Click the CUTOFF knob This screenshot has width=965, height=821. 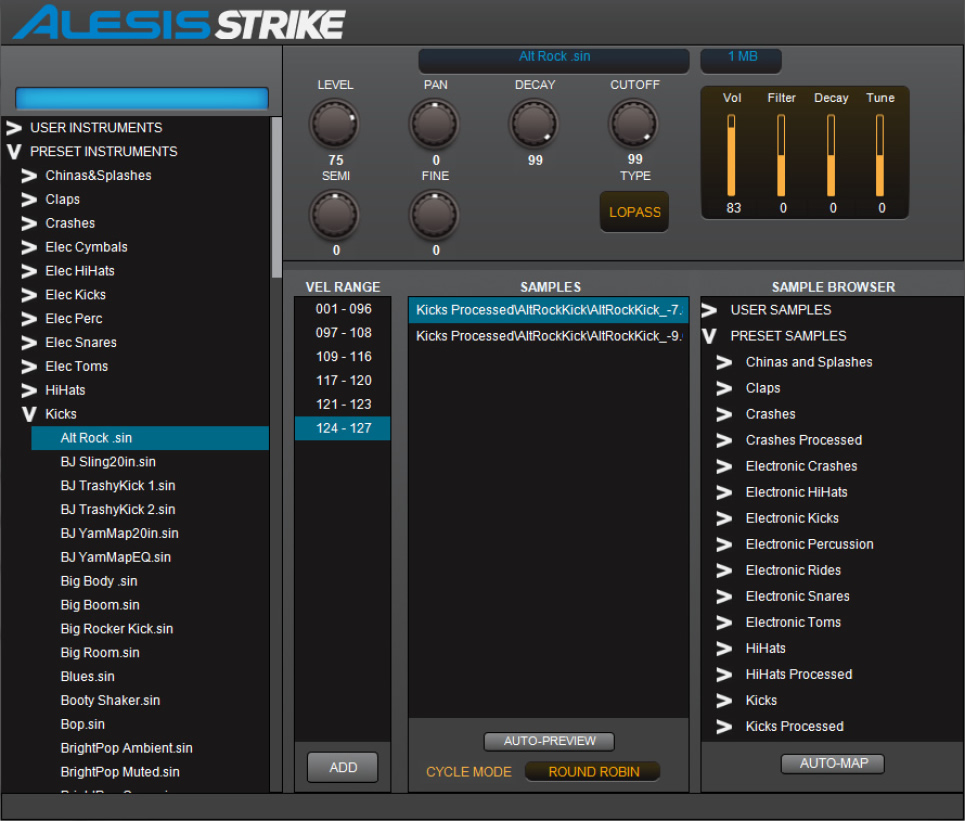coord(633,124)
